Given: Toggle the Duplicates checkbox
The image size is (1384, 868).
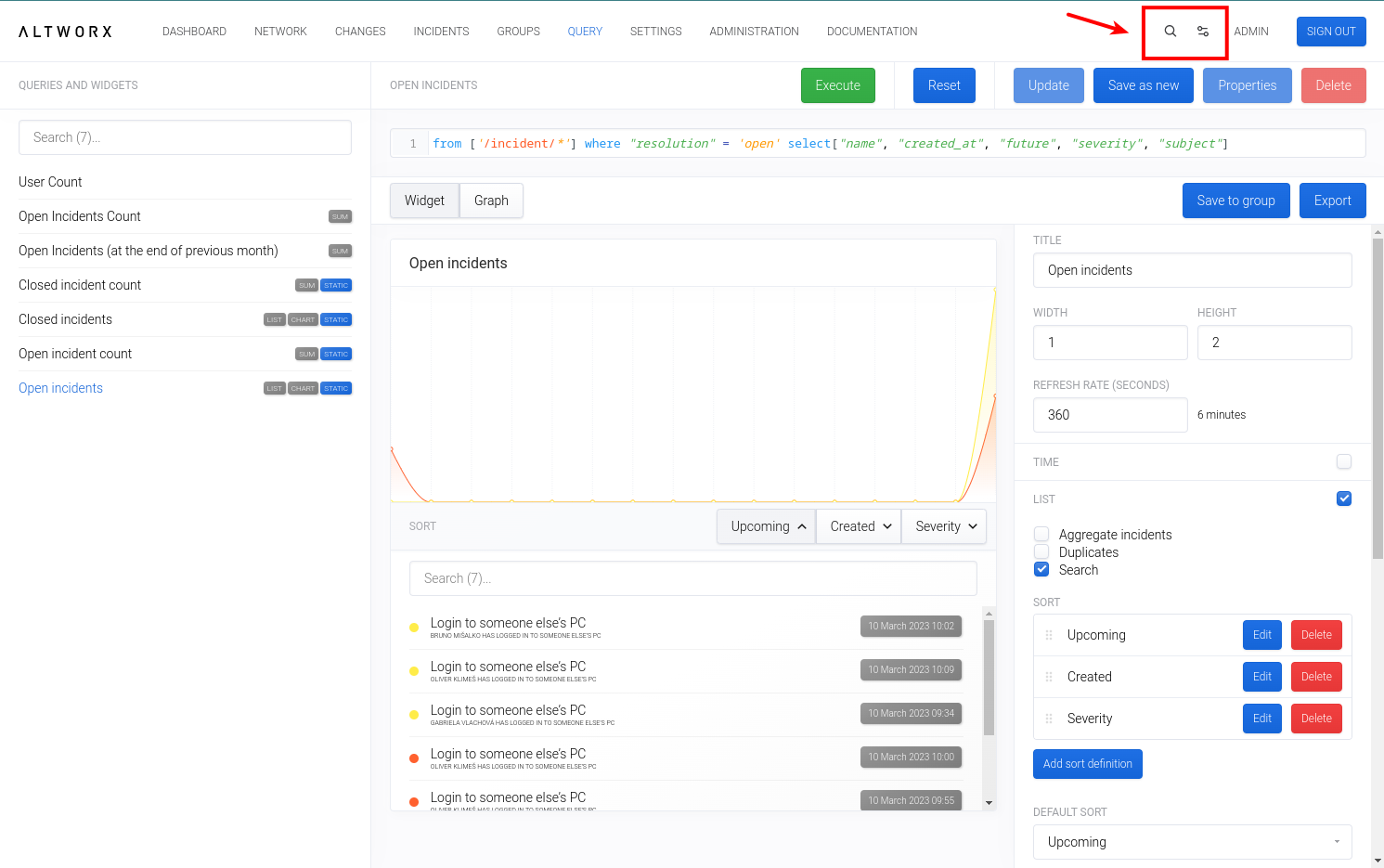Looking at the screenshot, I should point(1041,551).
